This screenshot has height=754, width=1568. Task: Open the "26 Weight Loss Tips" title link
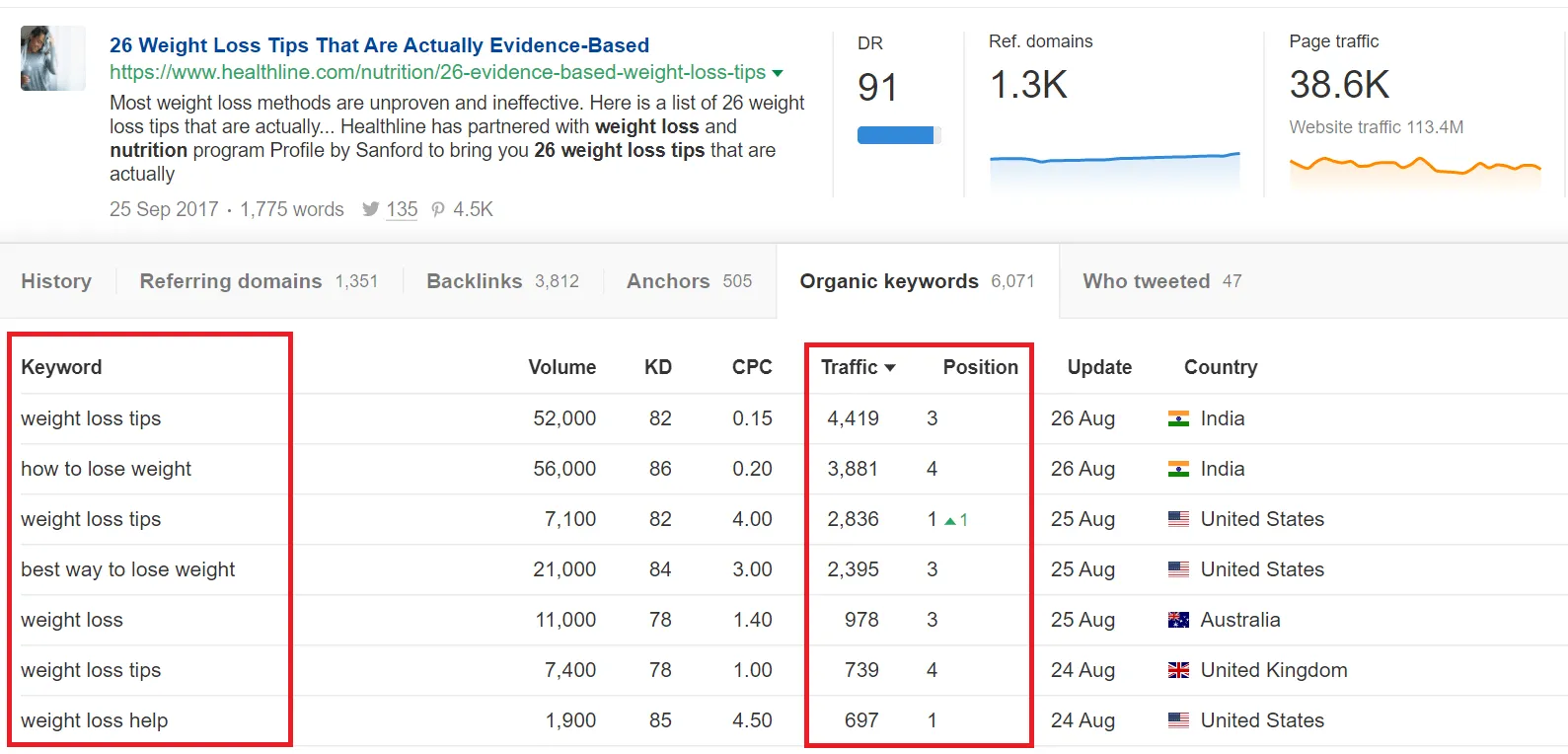(379, 45)
